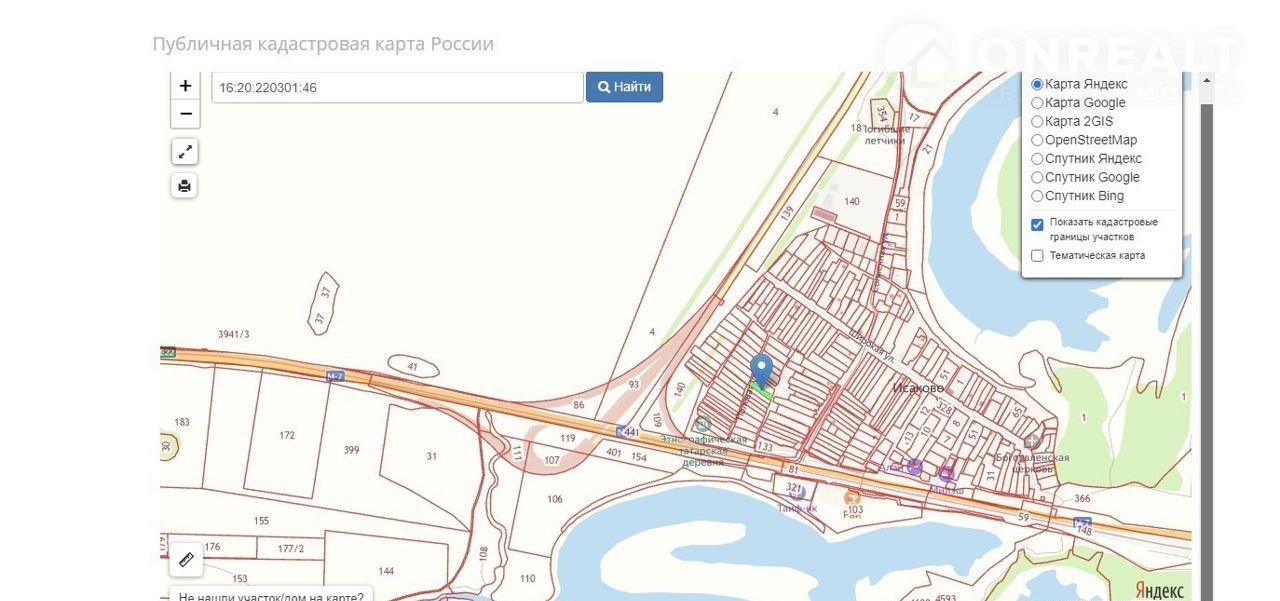Viewport: 1280px width, 601px height.
Task: Click the orange cafe icon by plot 103
Action: click(851, 497)
